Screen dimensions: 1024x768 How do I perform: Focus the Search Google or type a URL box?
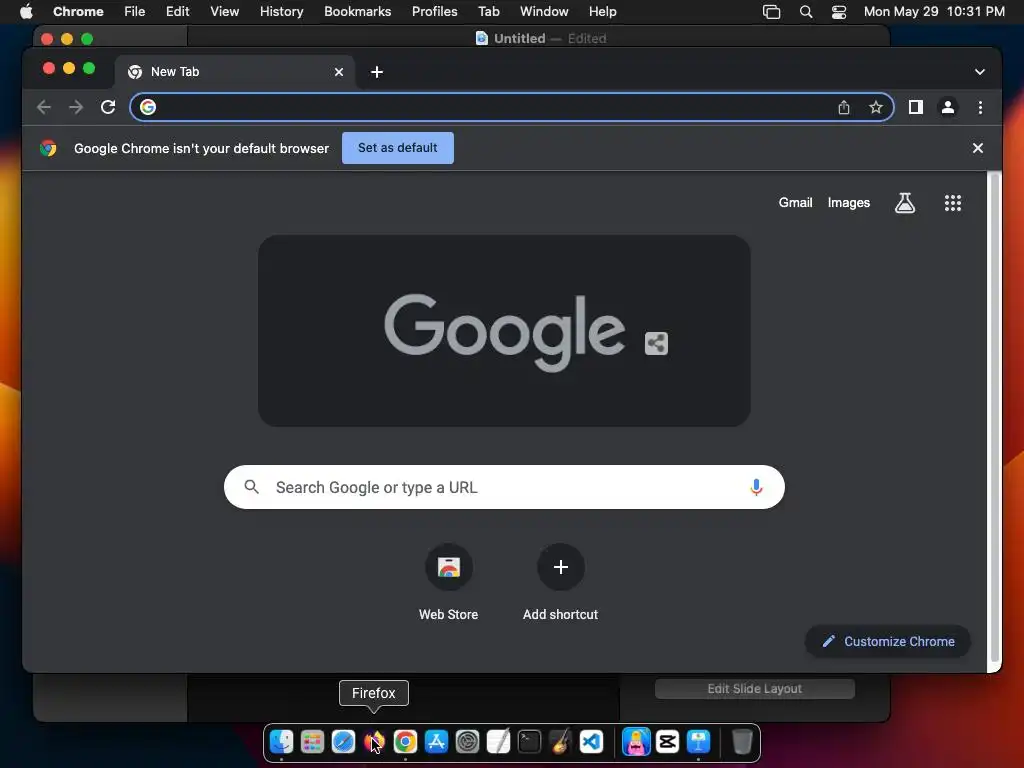pyautogui.click(x=504, y=487)
